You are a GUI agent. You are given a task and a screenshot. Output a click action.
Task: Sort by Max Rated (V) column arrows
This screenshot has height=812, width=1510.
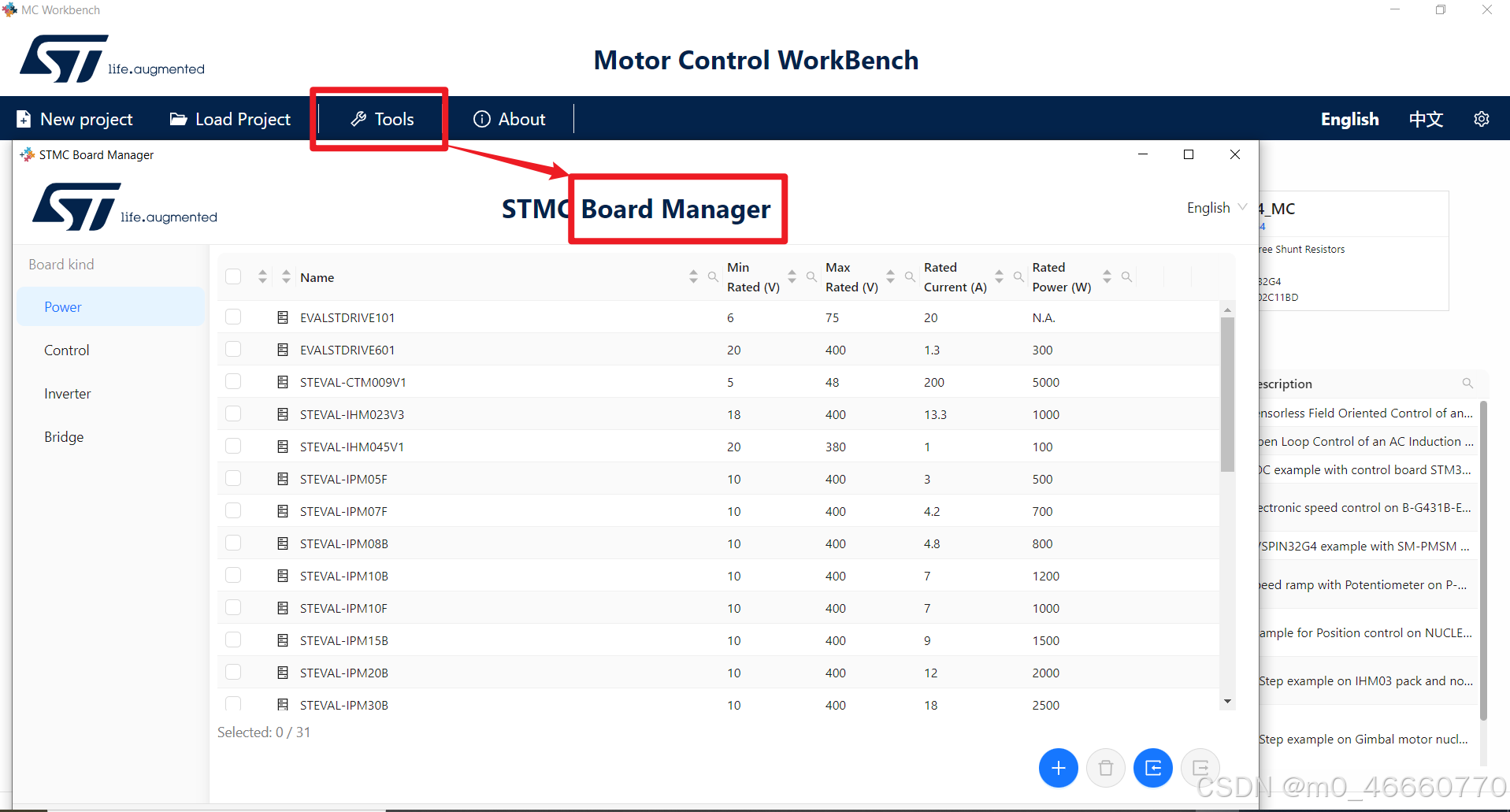coord(890,276)
